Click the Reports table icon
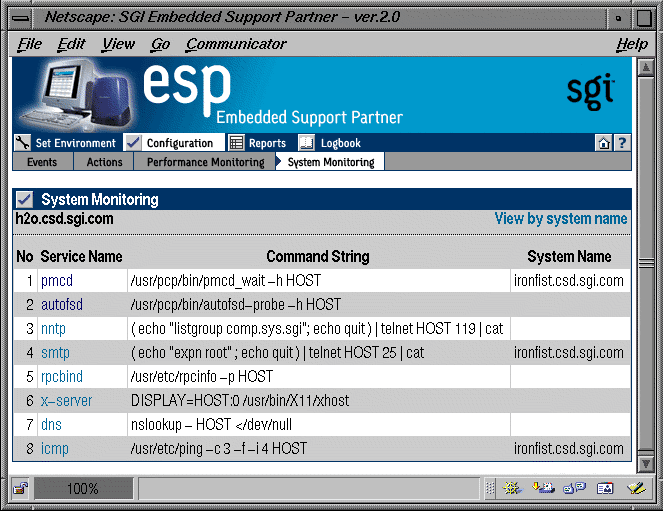663x511 pixels. click(x=236, y=142)
